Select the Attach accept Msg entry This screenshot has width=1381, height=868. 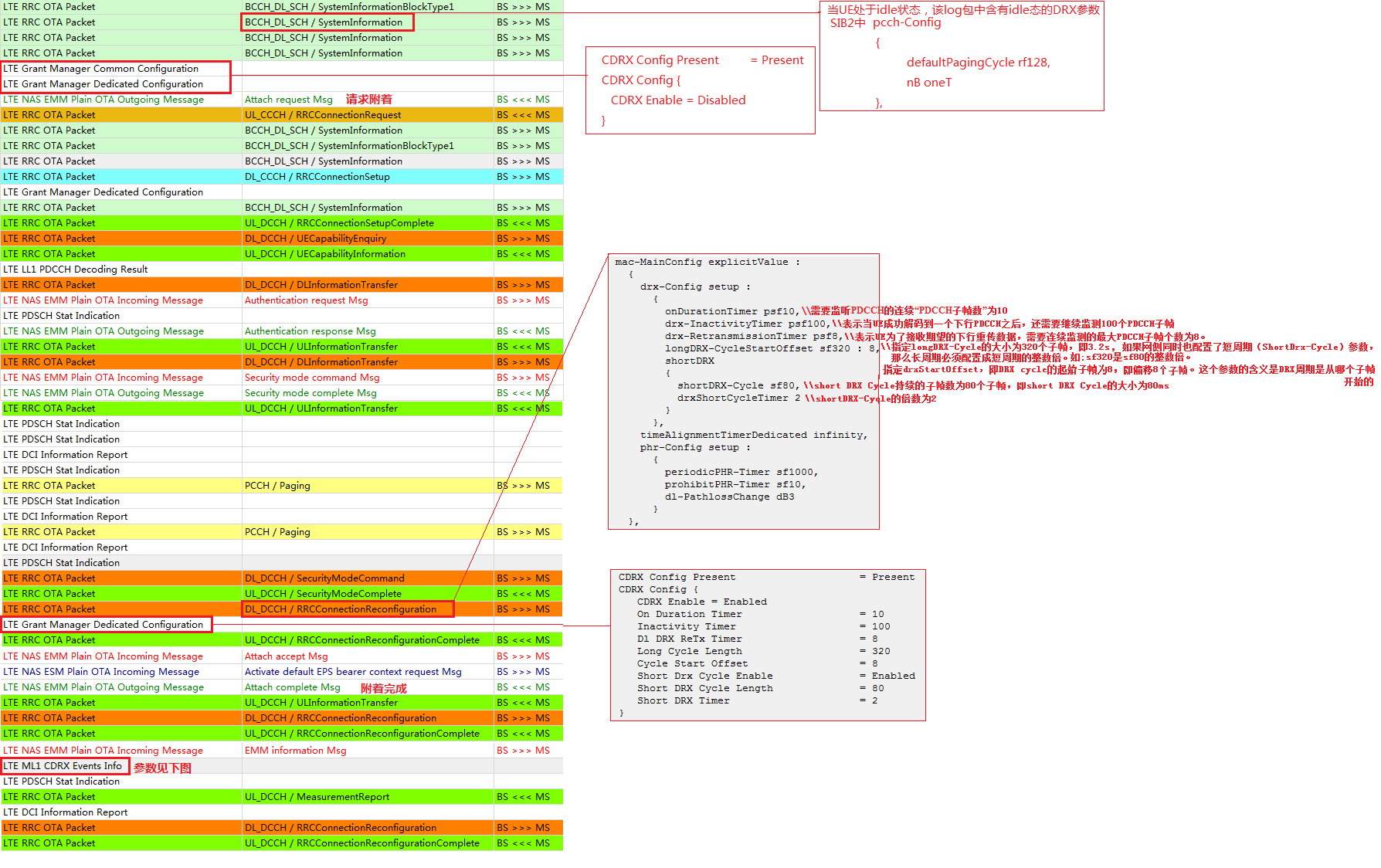tap(287, 656)
